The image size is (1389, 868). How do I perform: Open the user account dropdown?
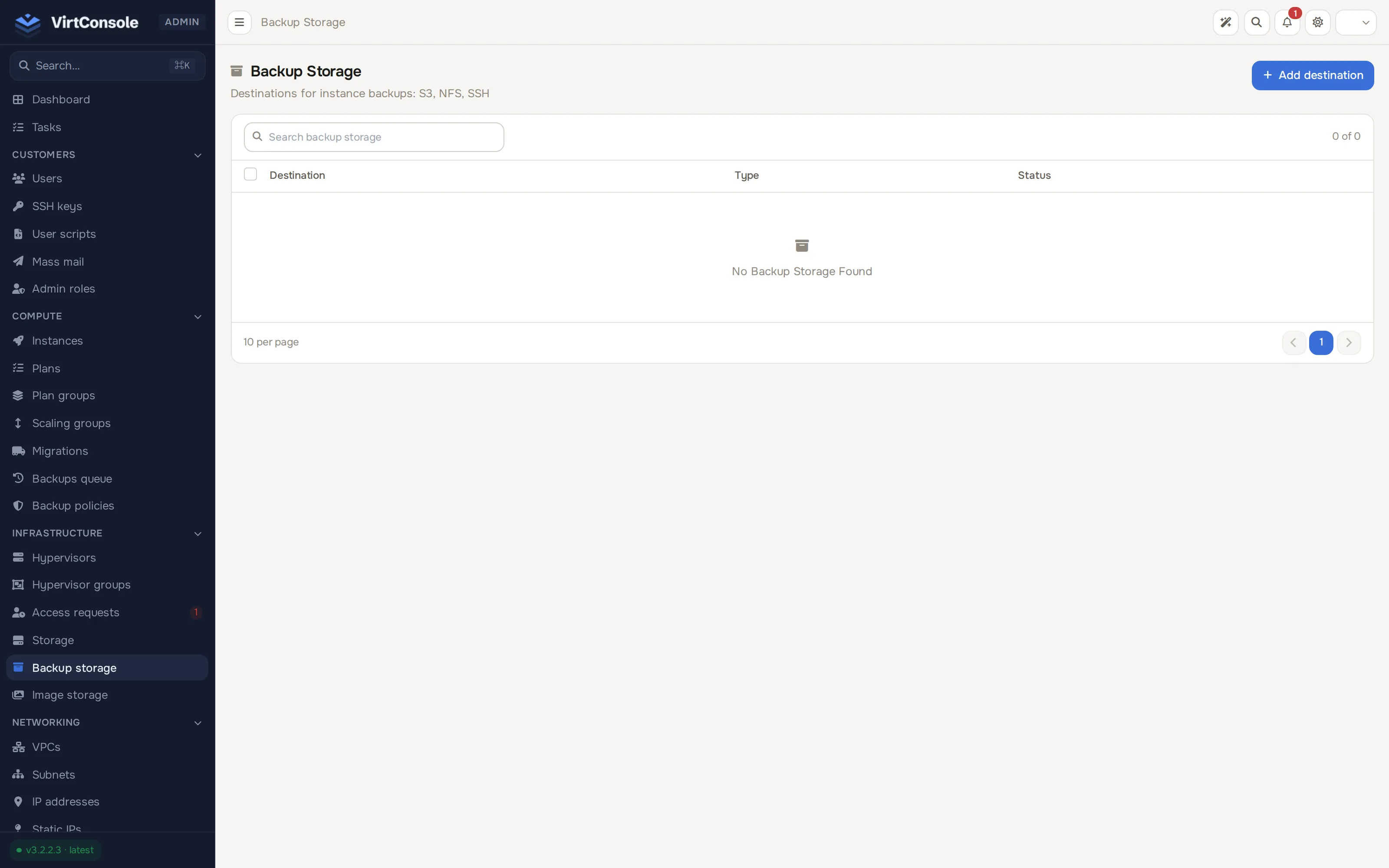click(x=1356, y=23)
